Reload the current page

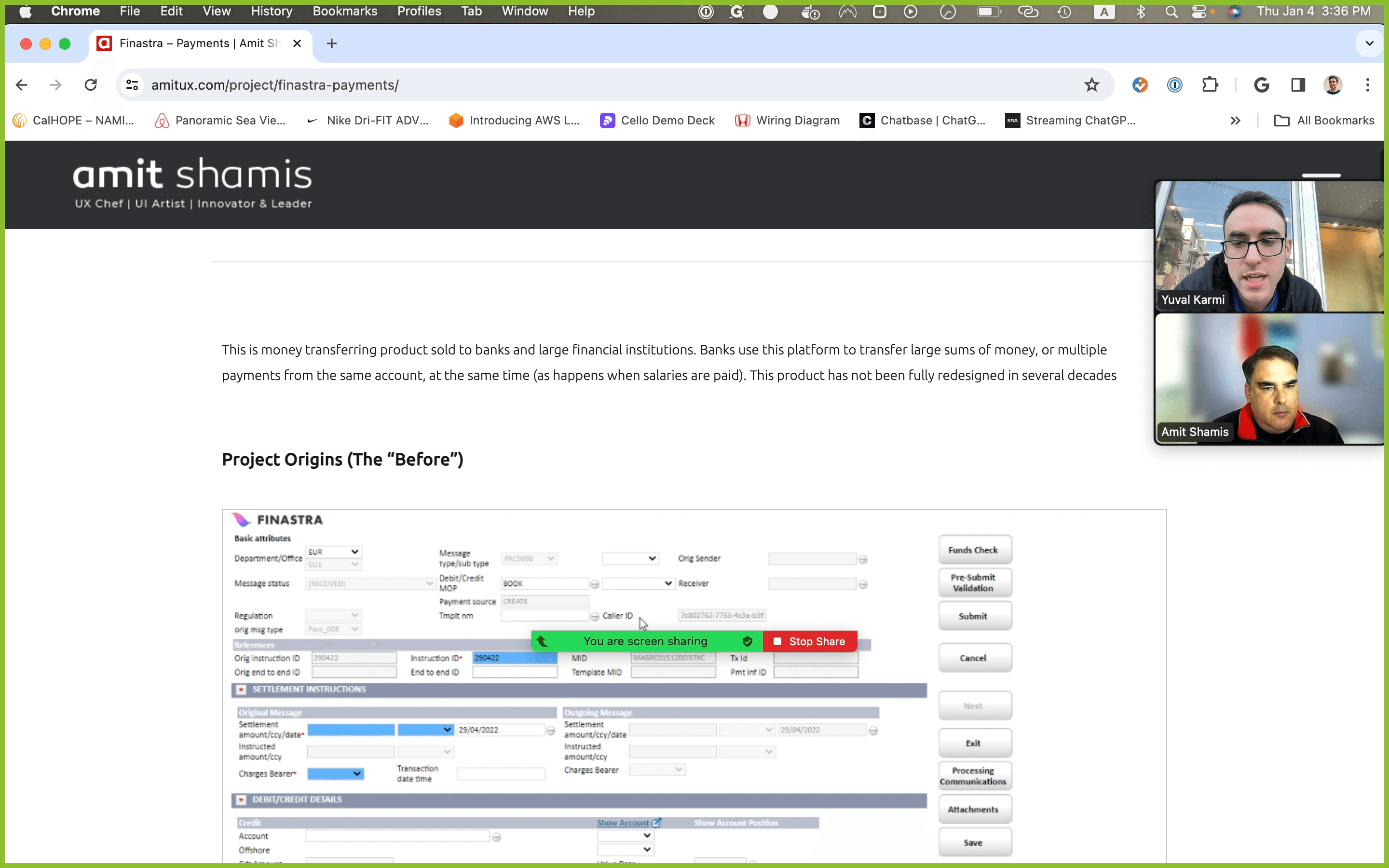[91, 85]
